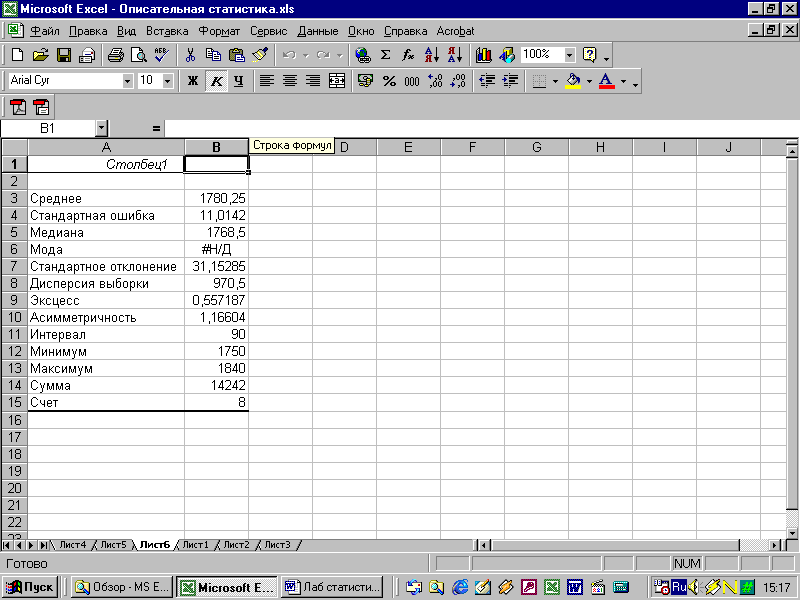Apply the yellow fill color

click(573, 81)
